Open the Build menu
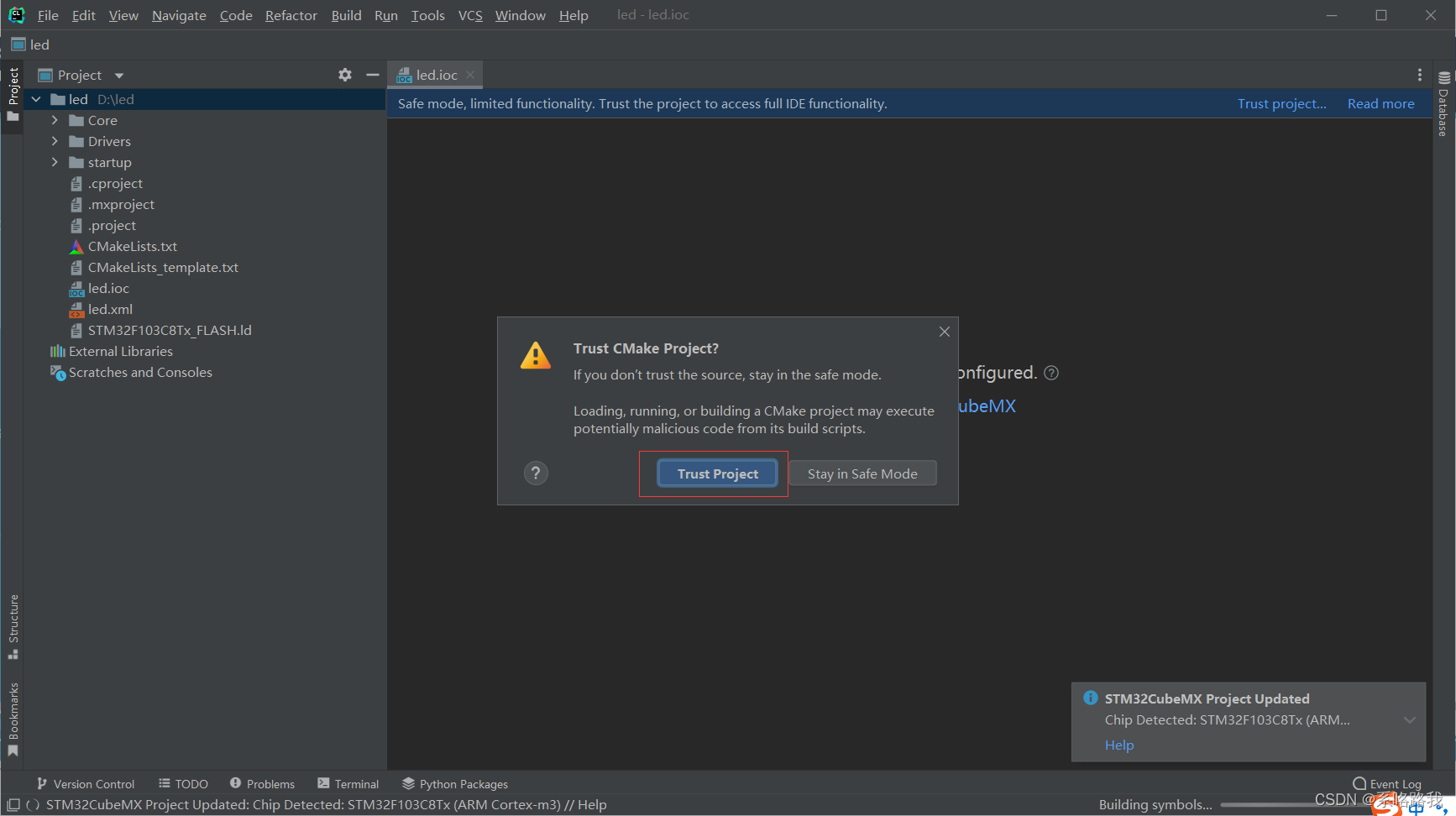Viewport: 1456px width, 816px height. [346, 15]
